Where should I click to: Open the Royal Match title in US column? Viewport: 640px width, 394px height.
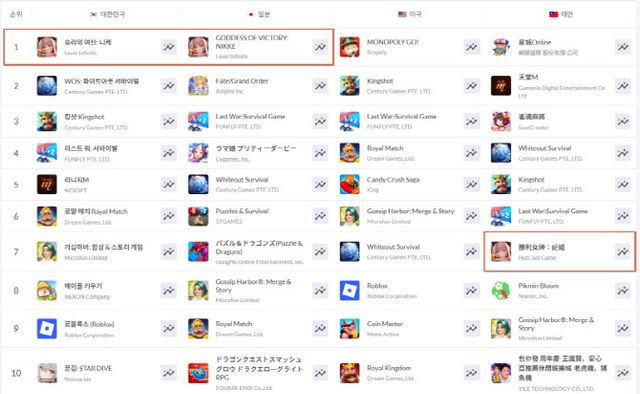pos(385,148)
